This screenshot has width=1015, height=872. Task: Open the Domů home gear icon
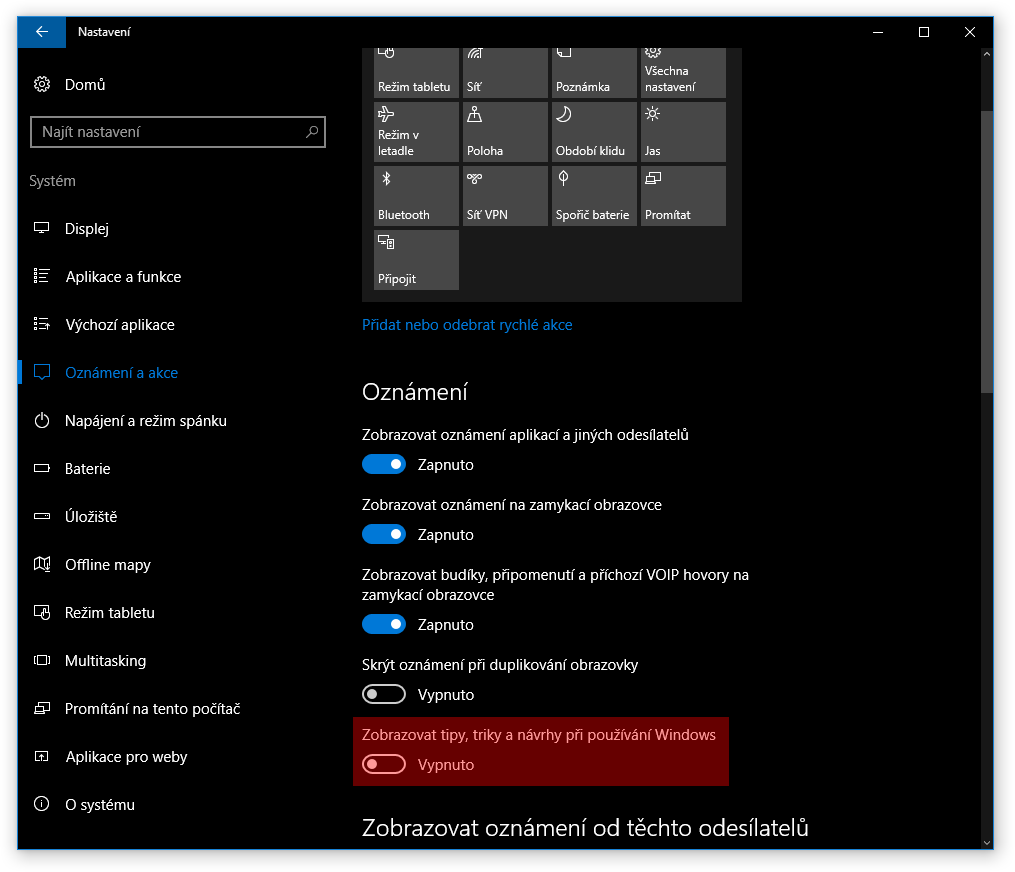click(42, 85)
